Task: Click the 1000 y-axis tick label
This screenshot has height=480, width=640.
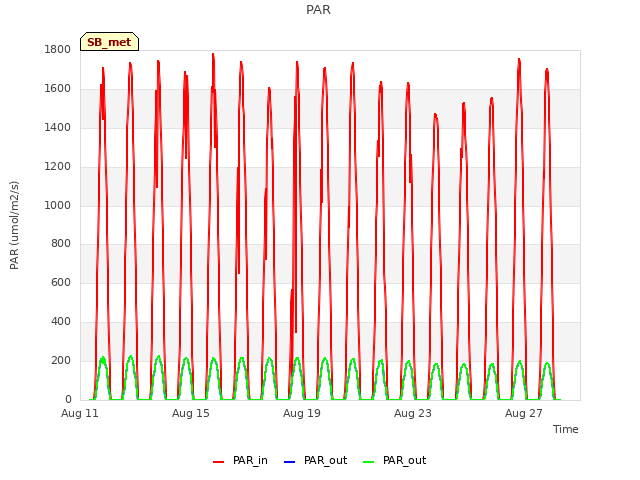Action: [58, 205]
